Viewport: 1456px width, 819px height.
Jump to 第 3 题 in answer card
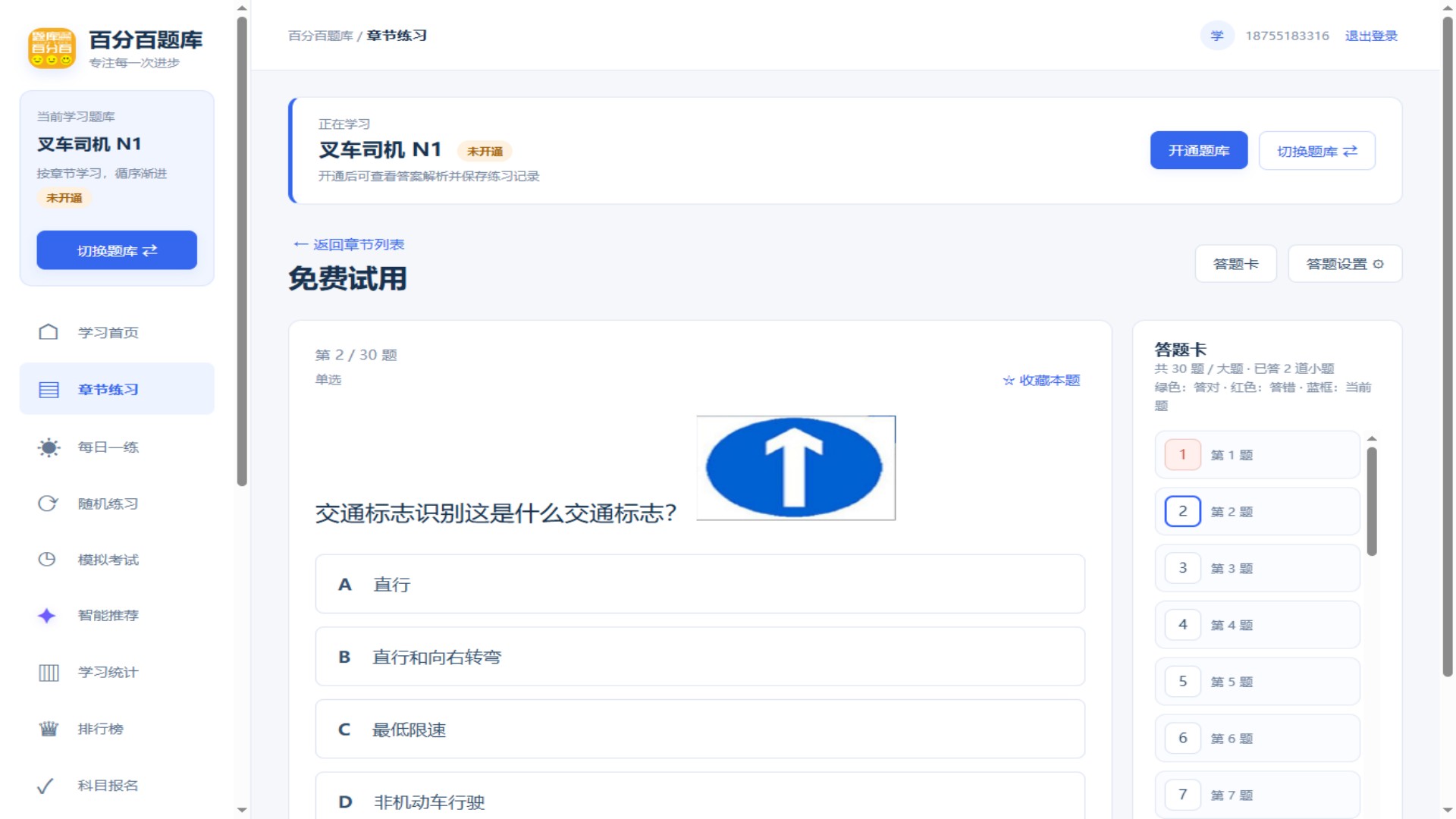(1257, 568)
